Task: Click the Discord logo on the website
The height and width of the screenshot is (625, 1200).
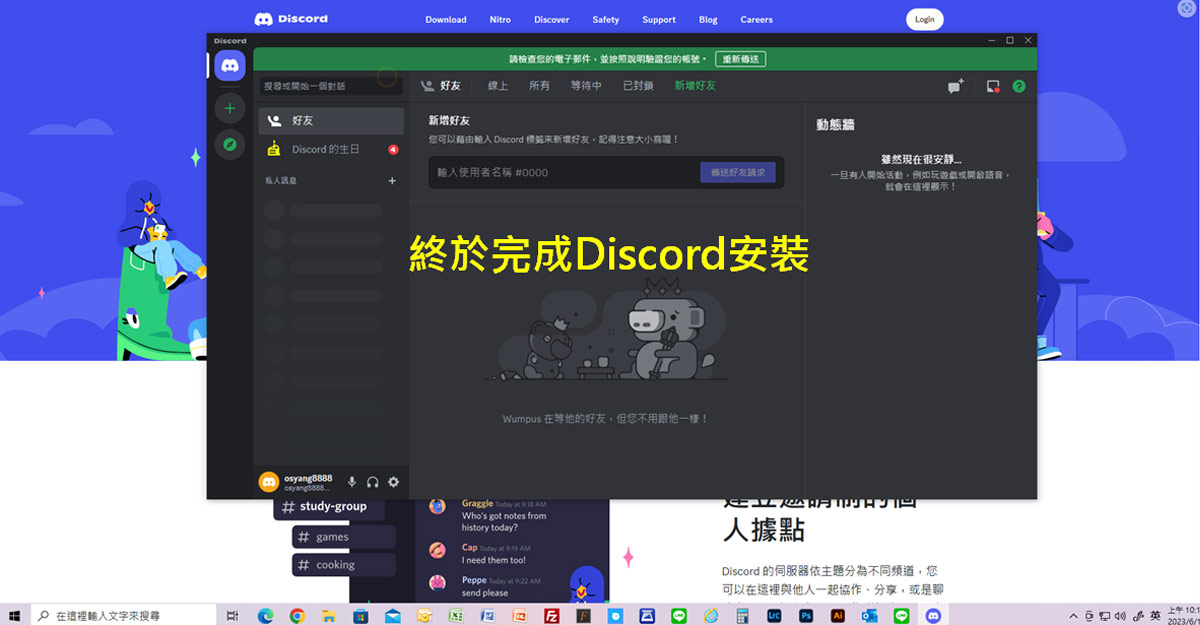Action: 291,19
